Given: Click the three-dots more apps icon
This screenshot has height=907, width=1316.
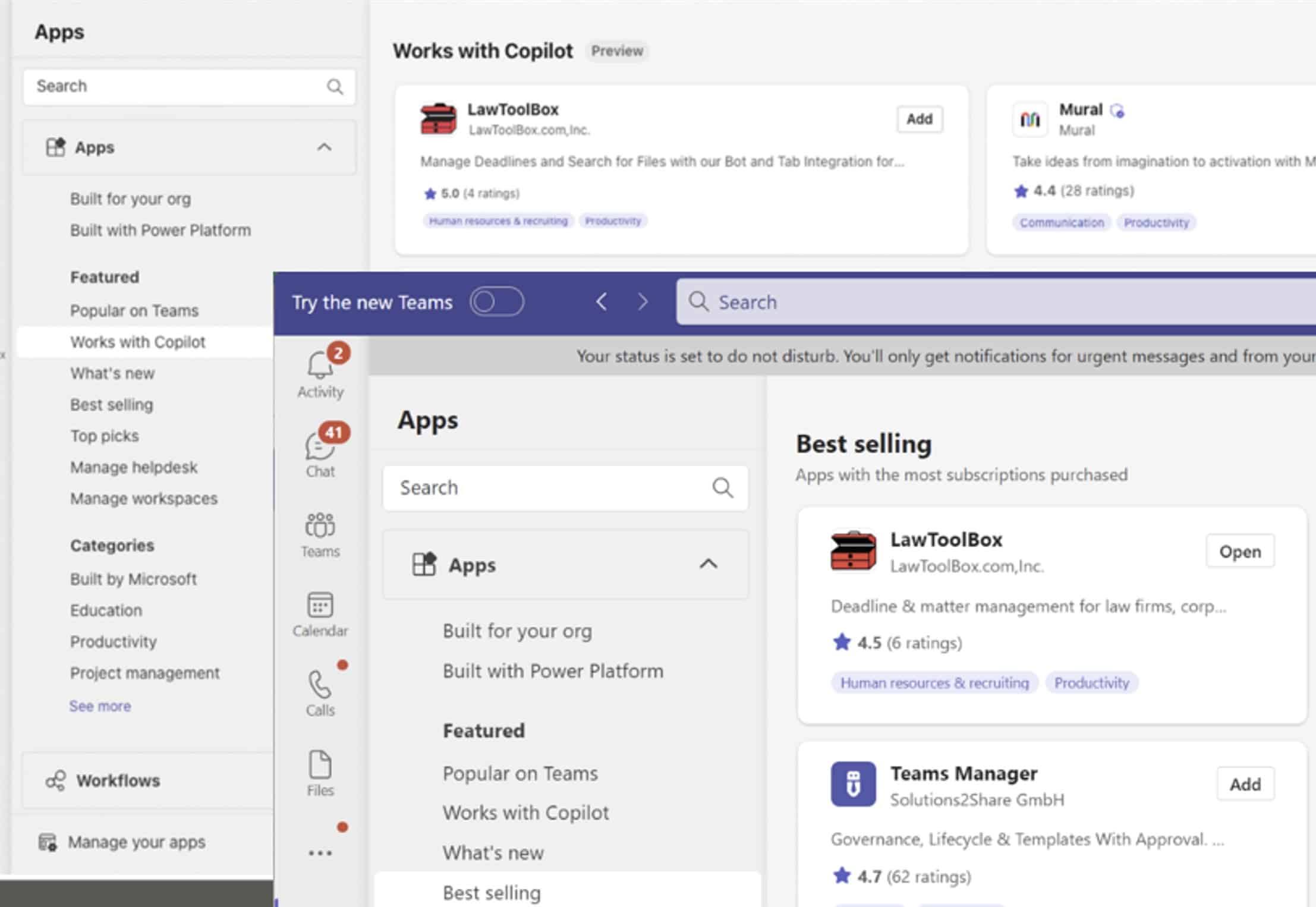Looking at the screenshot, I should tap(320, 853).
